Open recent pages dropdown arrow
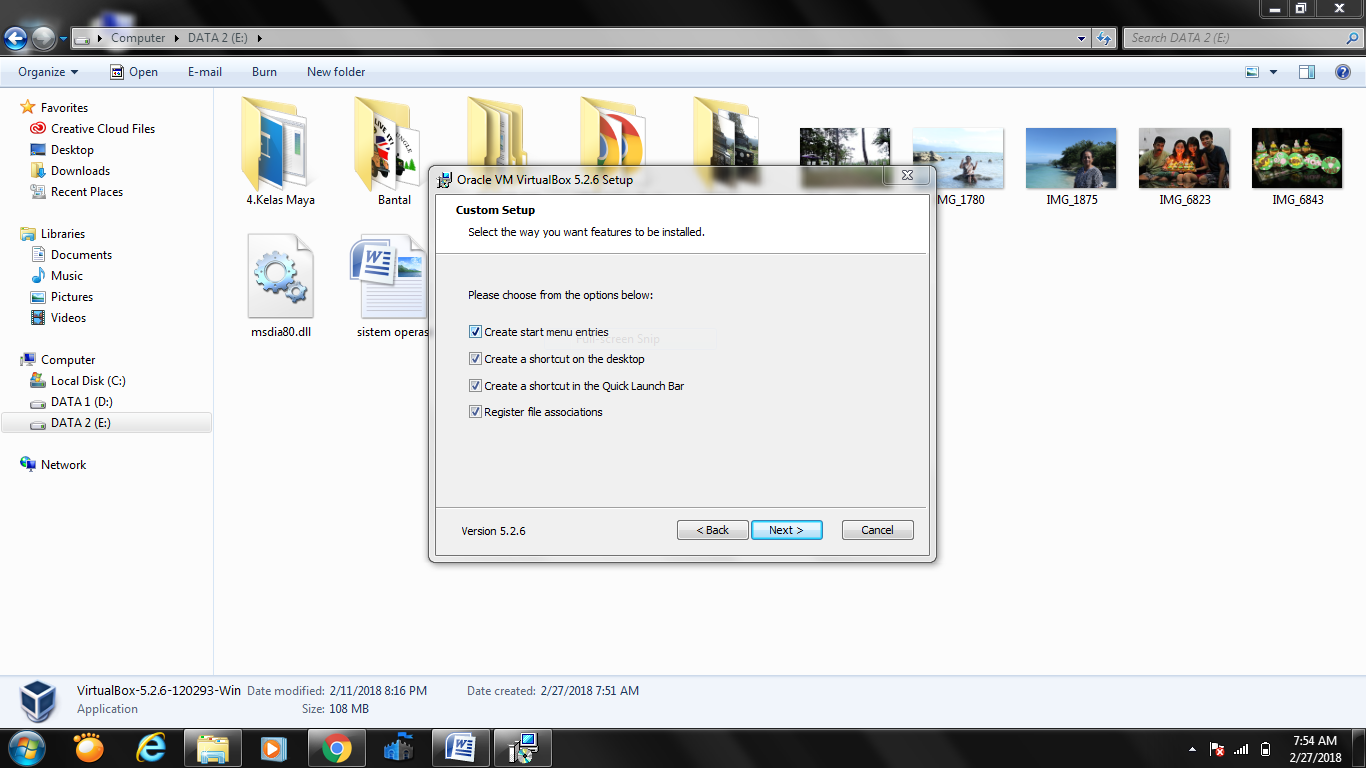Image resolution: width=1366 pixels, height=768 pixels. tap(64, 39)
